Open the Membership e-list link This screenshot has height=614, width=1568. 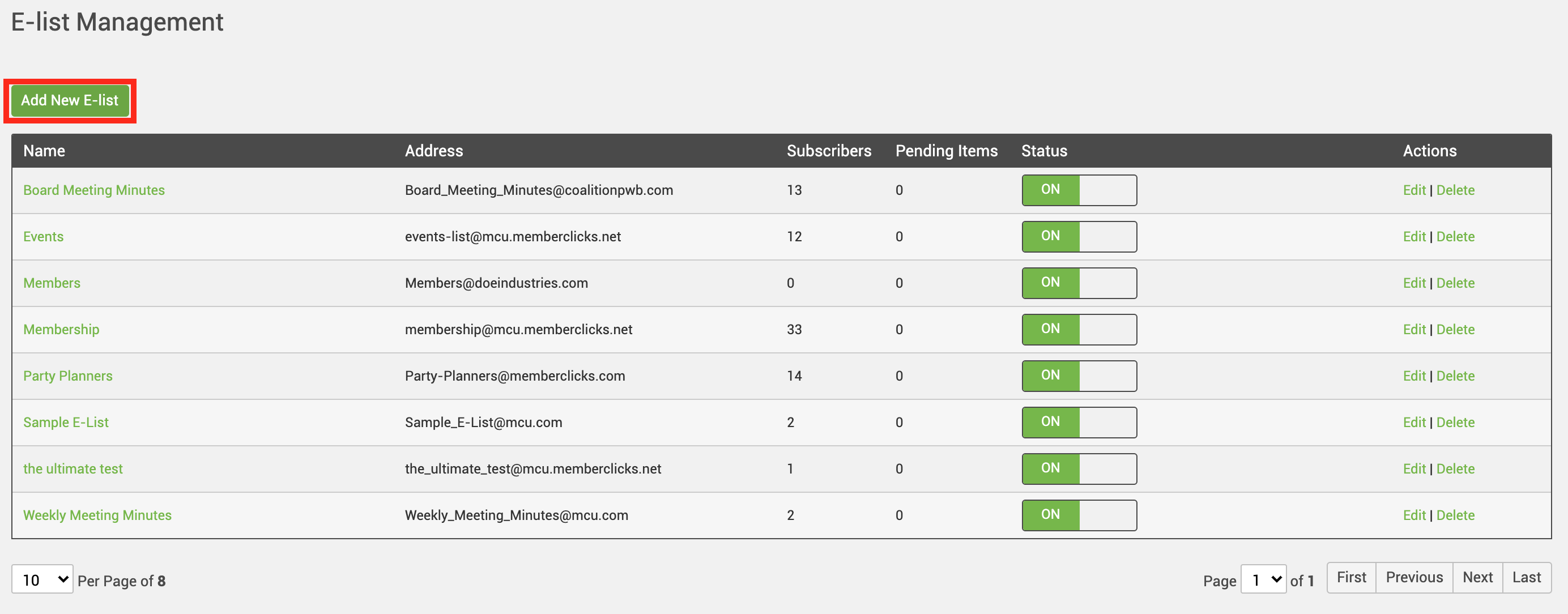(61, 329)
